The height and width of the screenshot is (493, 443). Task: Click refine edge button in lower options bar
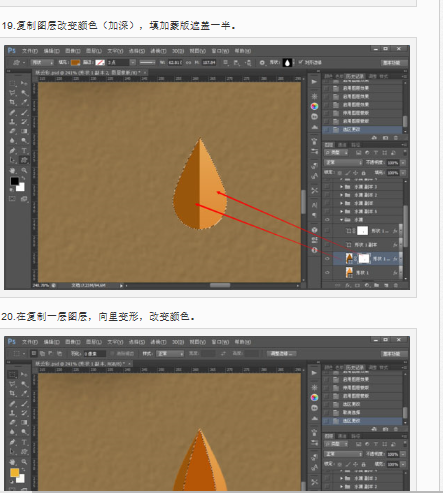pos(282,353)
